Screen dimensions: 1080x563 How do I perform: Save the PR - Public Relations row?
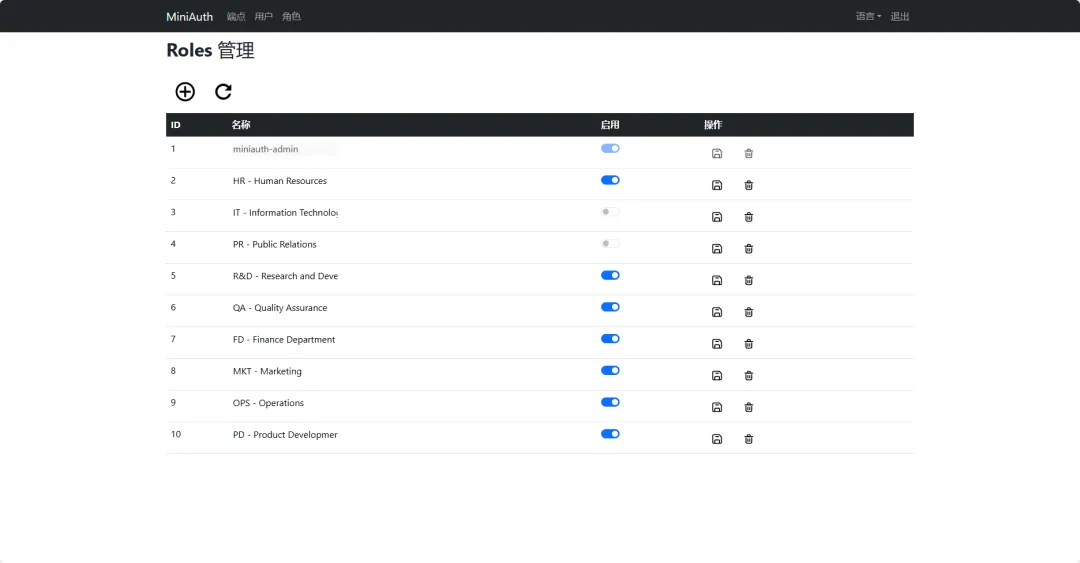coord(716,249)
